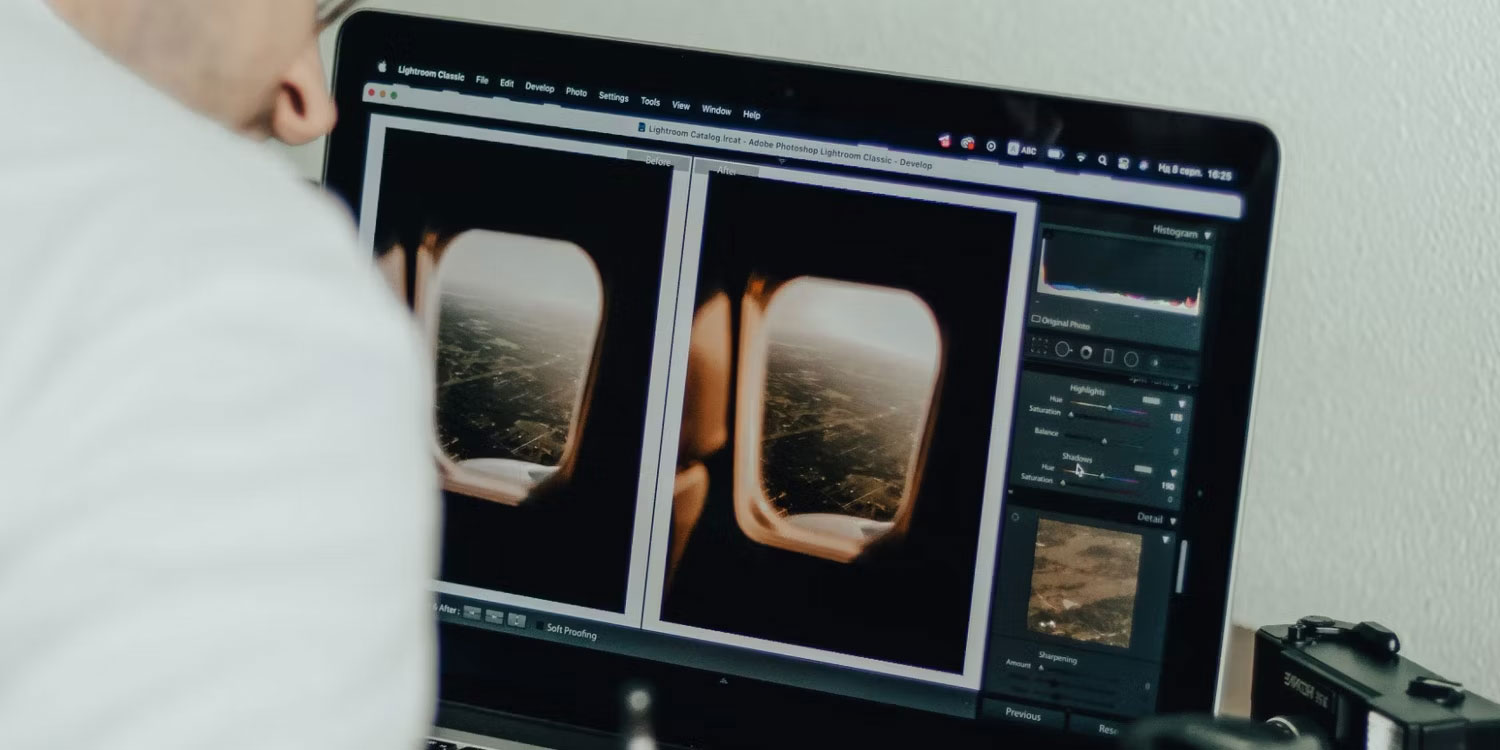1500x750 pixels.
Task: Click the Highlights Hue value field
Action: (x=1175, y=417)
